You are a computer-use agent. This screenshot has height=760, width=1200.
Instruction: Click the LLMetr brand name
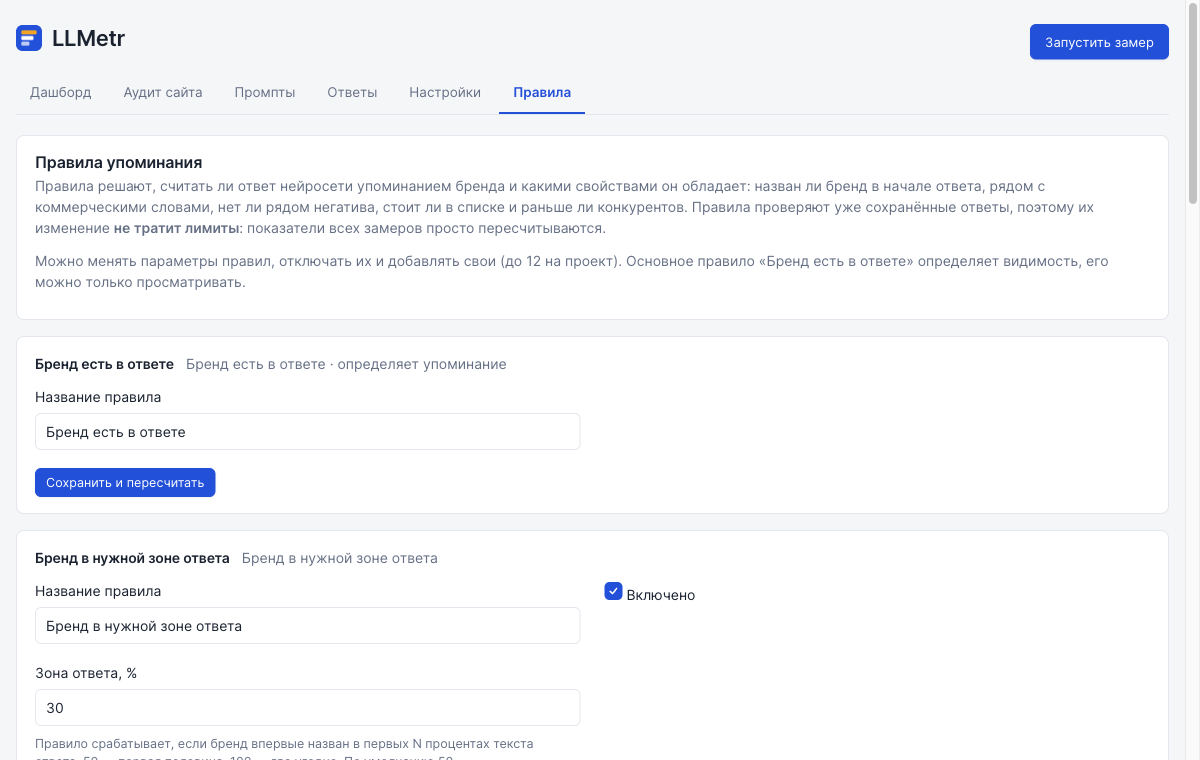click(x=88, y=39)
